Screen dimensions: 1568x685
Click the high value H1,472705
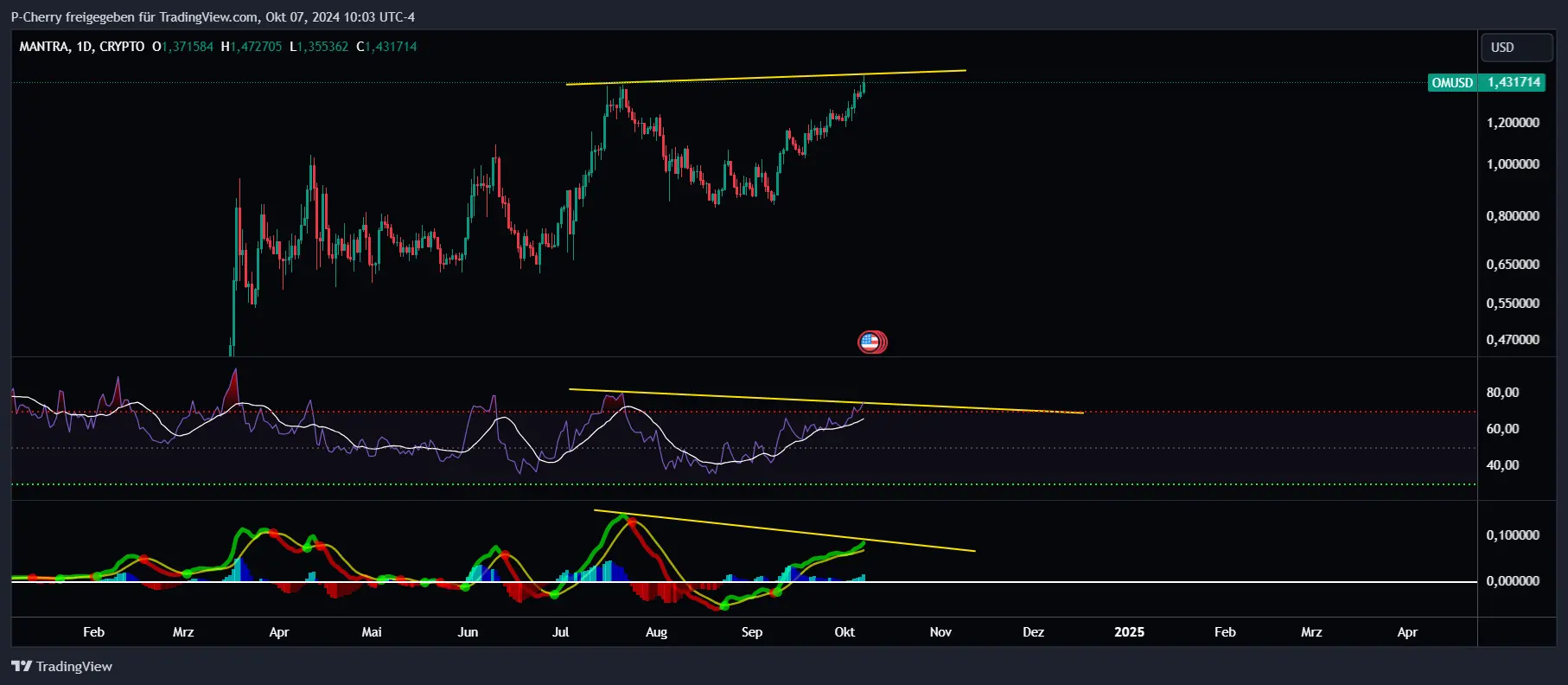pos(252,47)
